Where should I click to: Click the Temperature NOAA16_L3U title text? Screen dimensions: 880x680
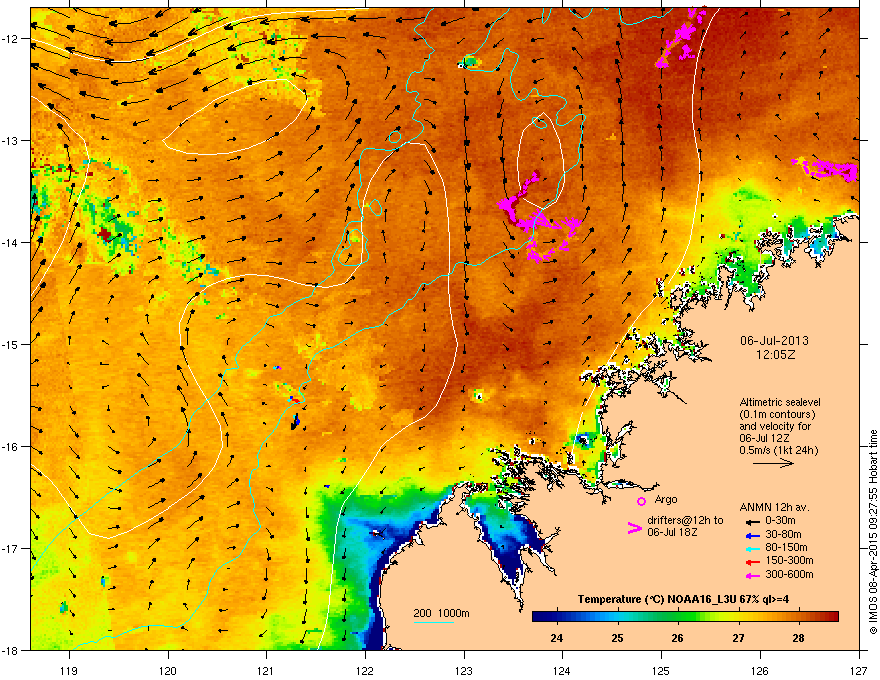[x=683, y=599]
